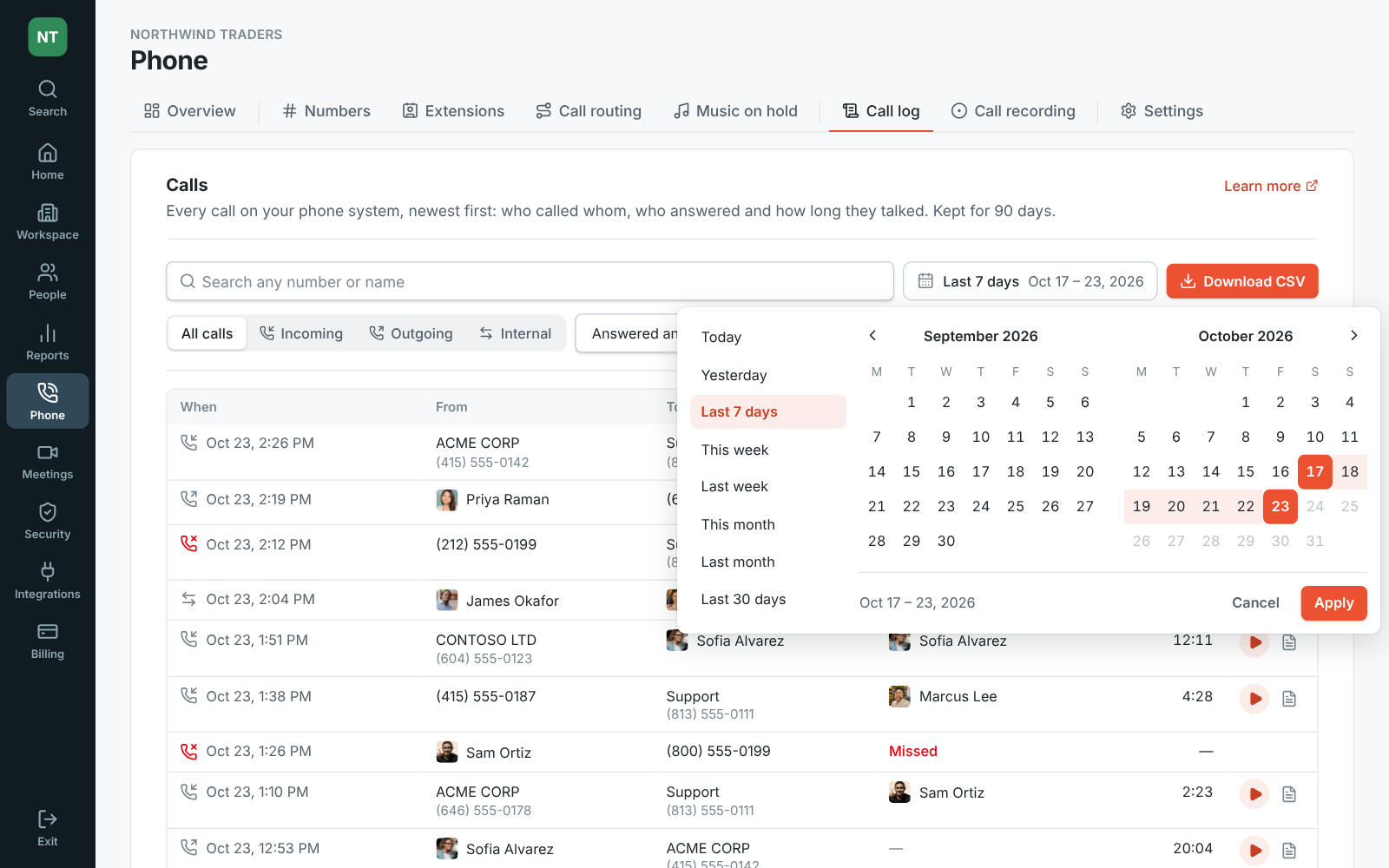Select September 15 in the calendar
Screen dimensions: 1389x868
click(912, 471)
